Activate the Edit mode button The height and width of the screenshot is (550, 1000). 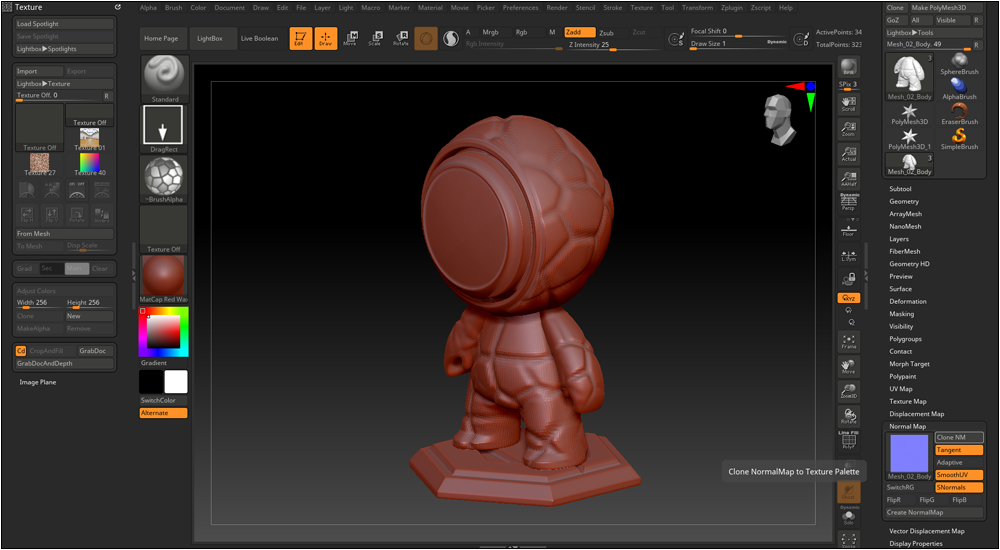300,39
